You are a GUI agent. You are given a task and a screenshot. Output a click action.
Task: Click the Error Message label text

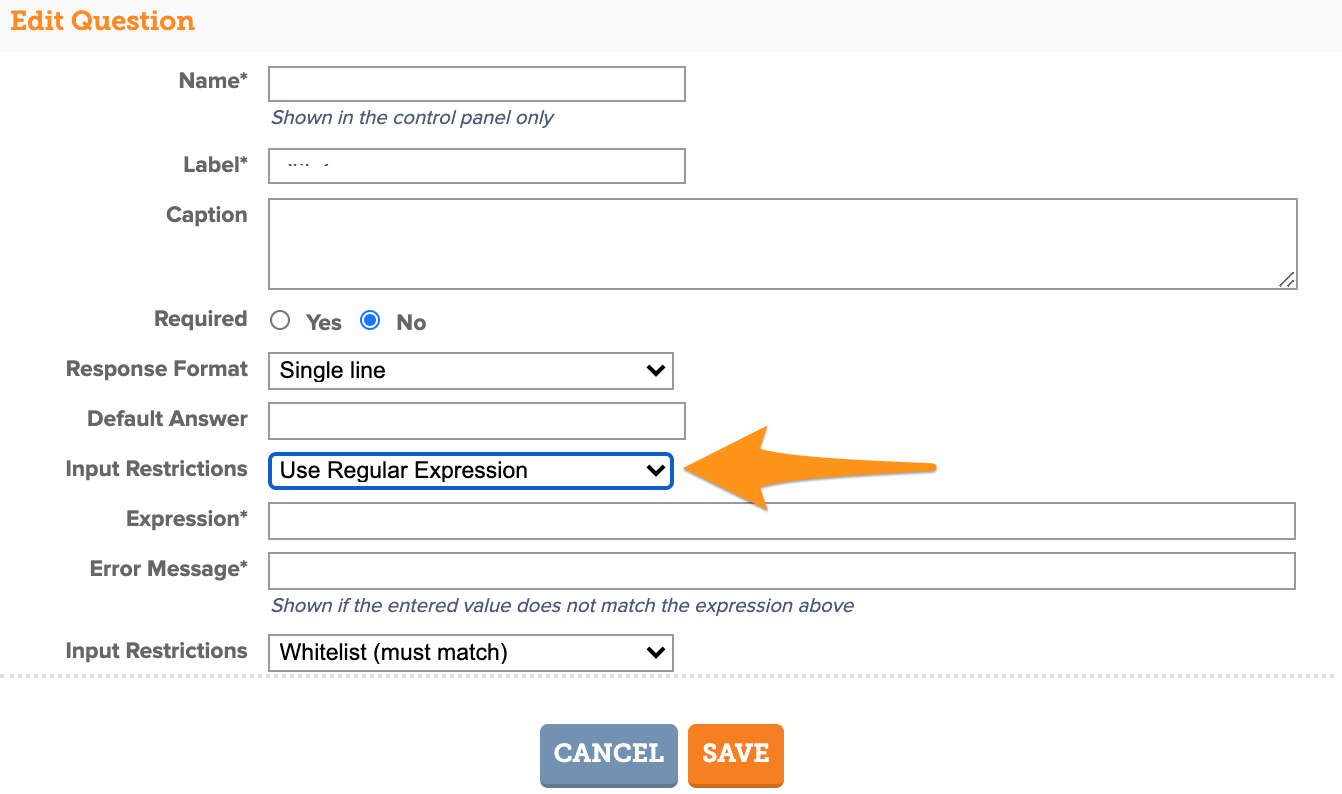coord(168,569)
